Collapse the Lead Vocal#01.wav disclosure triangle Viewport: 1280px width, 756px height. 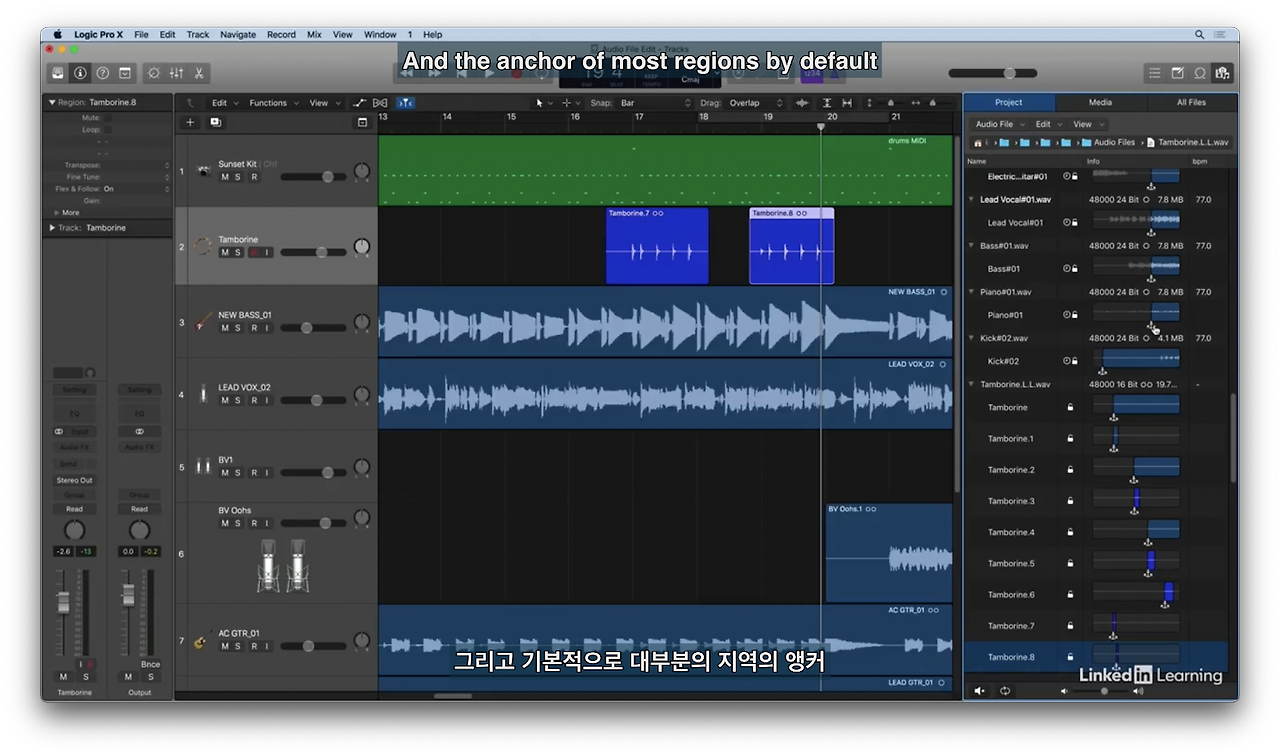(x=971, y=200)
